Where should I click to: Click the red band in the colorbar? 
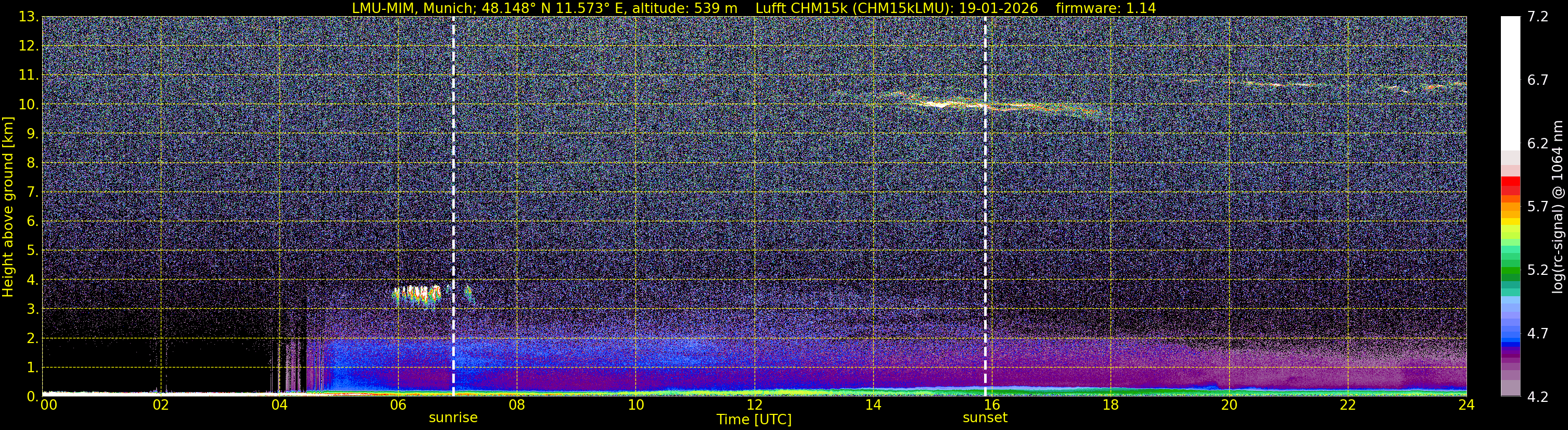click(1510, 185)
